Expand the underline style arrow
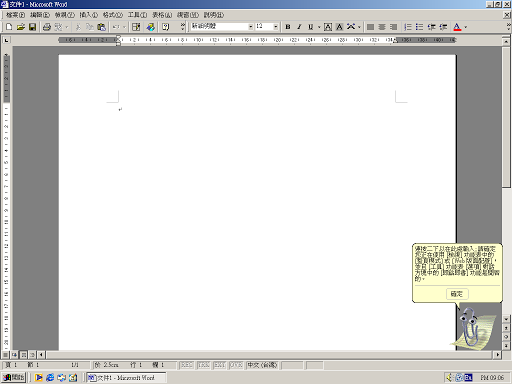Image resolution: width=512 pixels, height=384 pixels. 319,27
